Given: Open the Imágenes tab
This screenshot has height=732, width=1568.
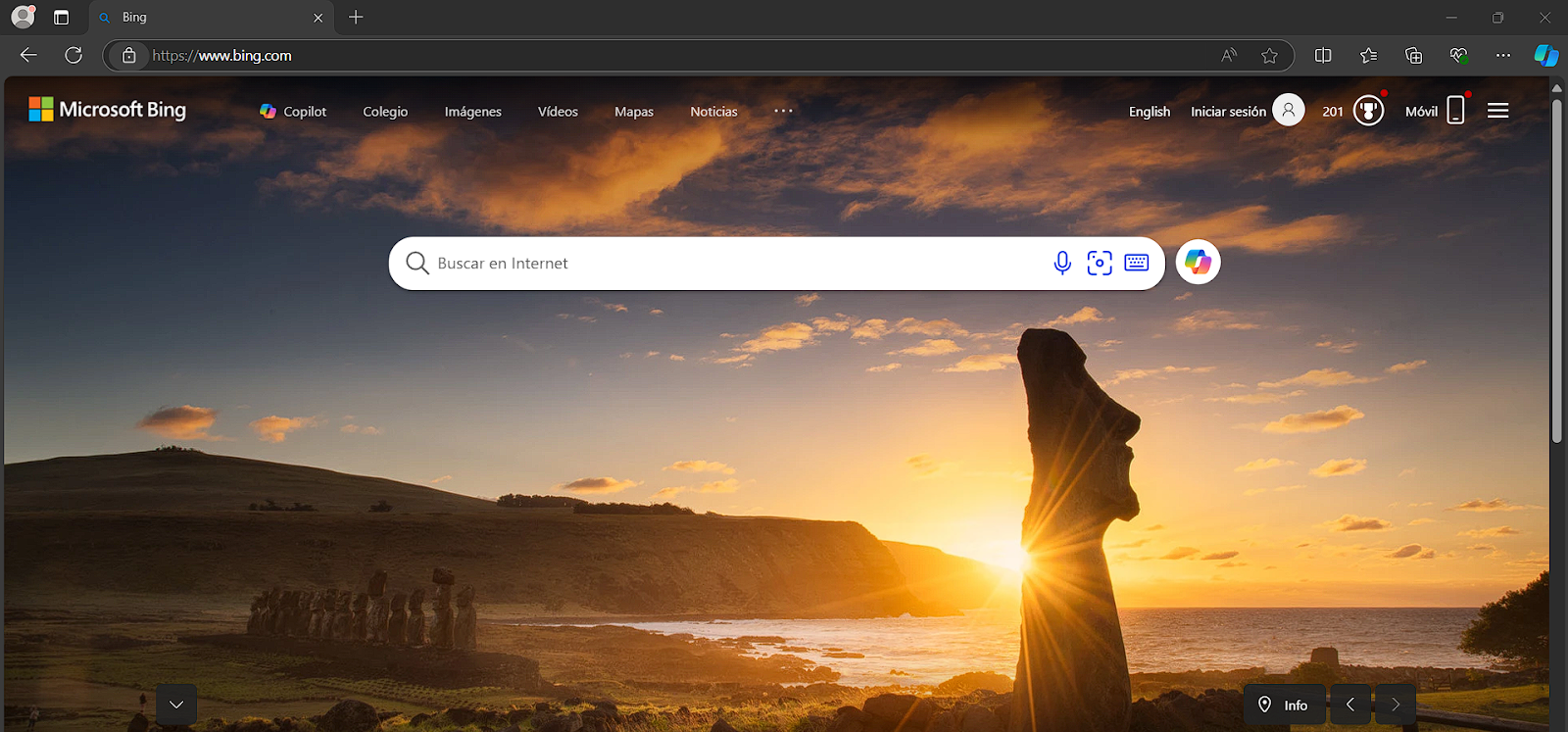Looking at the screenshot, I should (472, 112).
